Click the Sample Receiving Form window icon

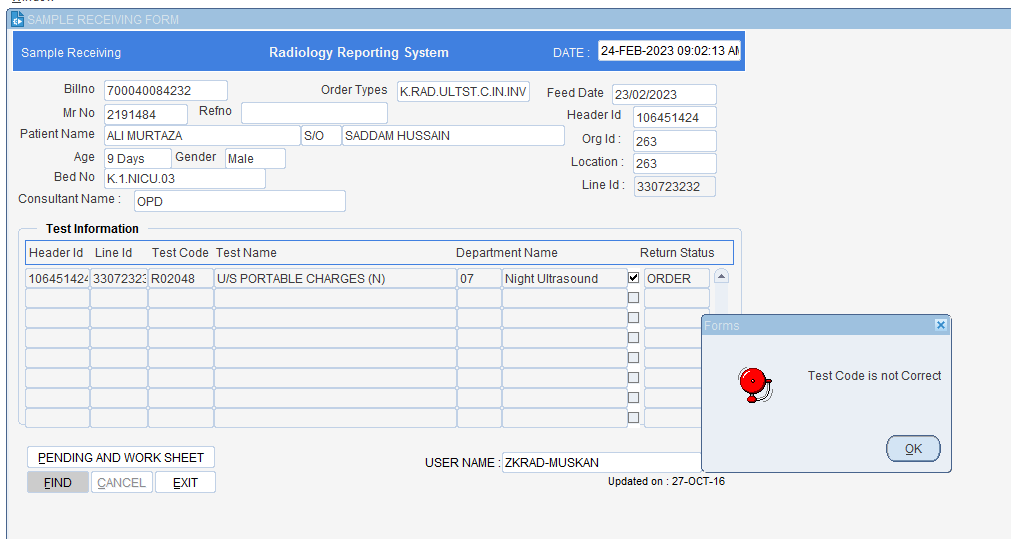pyautogui.click(x=16, y=19)
